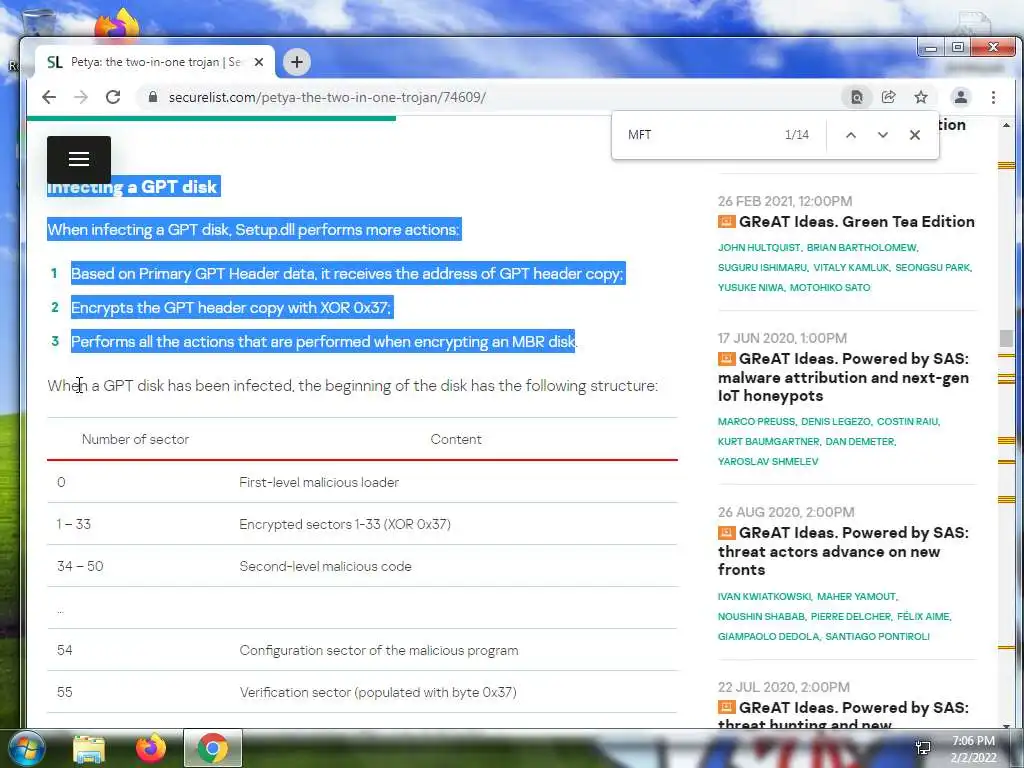
Task: Click the find-in-page magnifier icon in address bar
Action: [x=856, y=97]
